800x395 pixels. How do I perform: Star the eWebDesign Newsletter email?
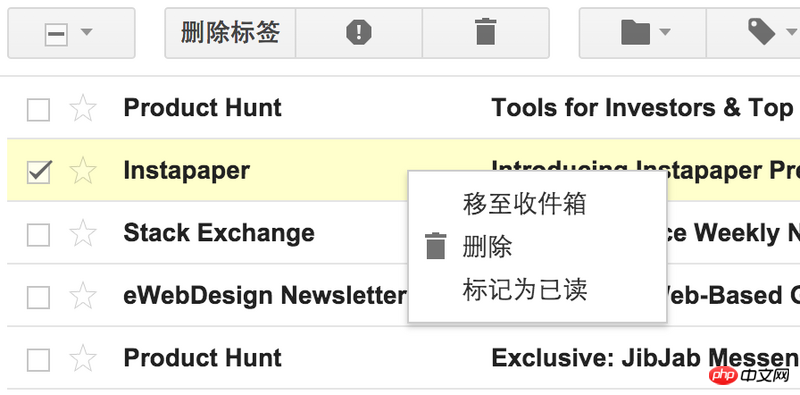coord(83,296)
